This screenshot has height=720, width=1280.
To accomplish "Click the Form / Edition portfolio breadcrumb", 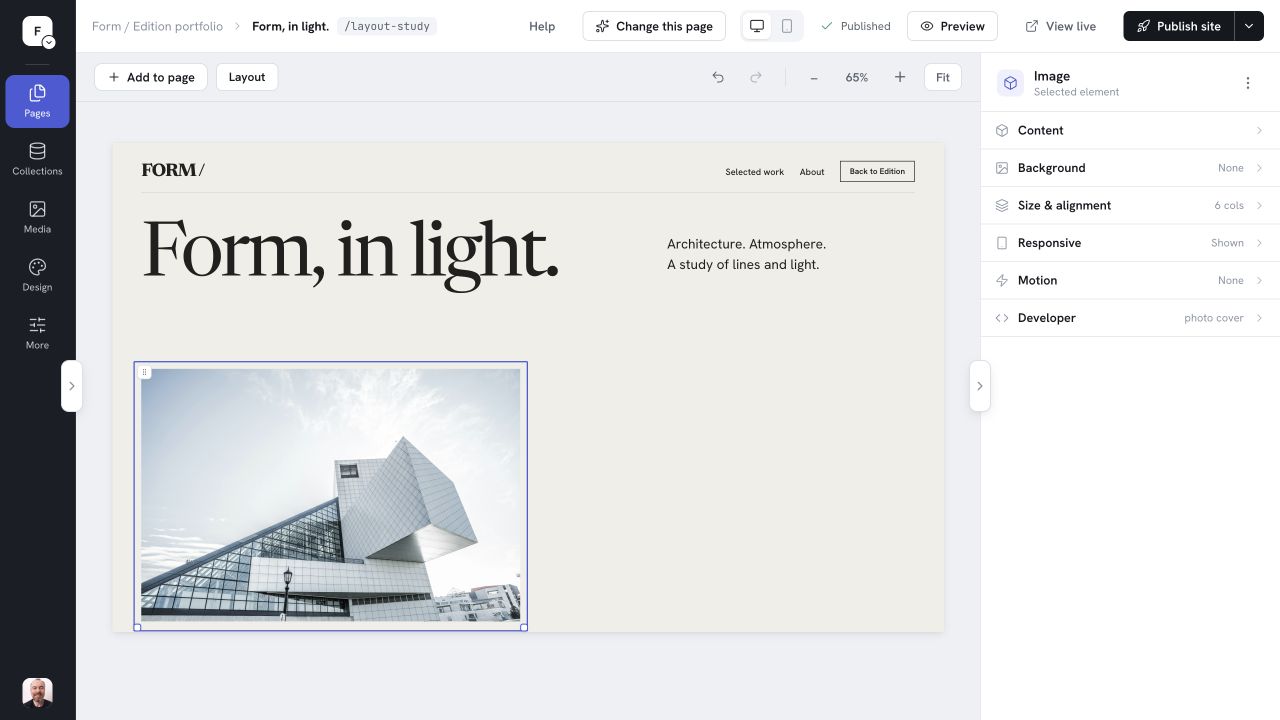I will 157,26.
